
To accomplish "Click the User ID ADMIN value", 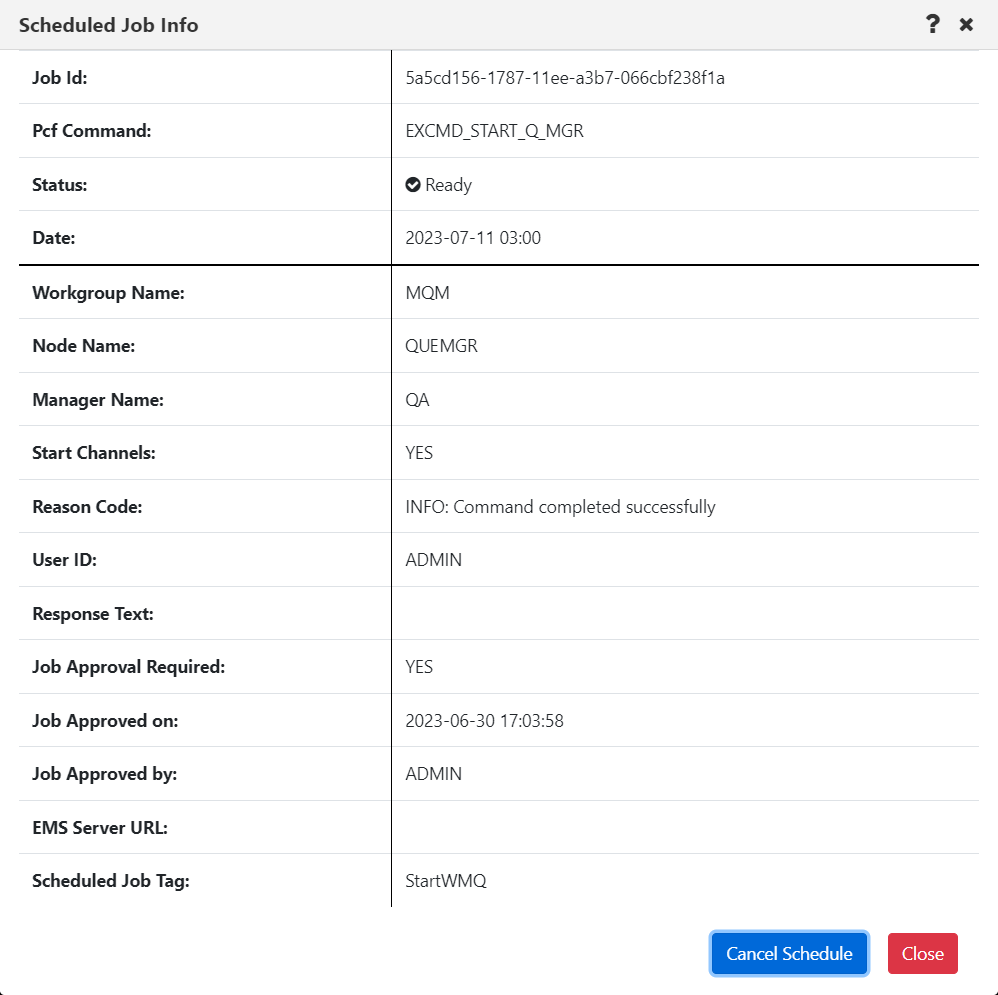I will 433,560.
